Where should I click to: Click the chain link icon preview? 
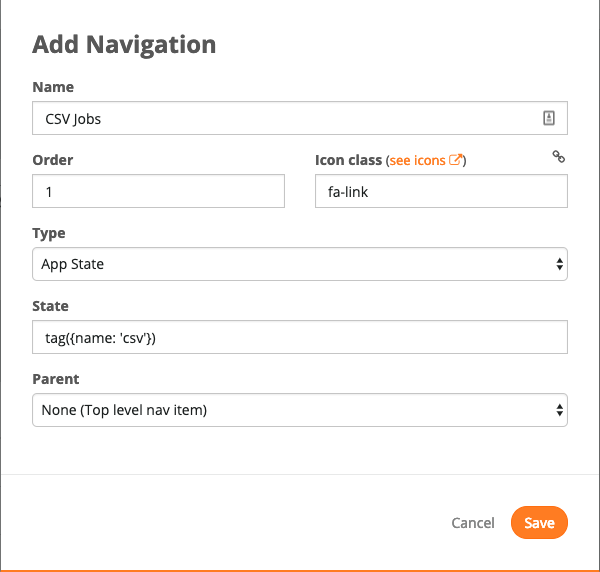point(558,156)
